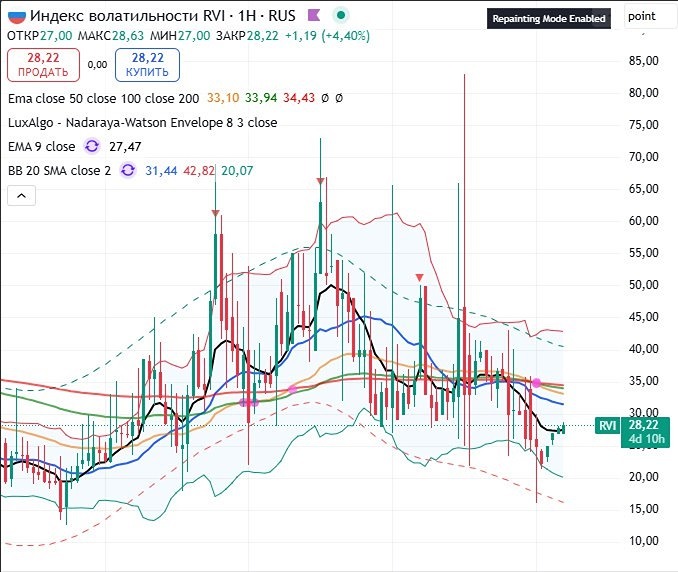Screen dimensions: 678x572
Task: Click the EMA 200 value 34,43
Action: tap(299, 98)
